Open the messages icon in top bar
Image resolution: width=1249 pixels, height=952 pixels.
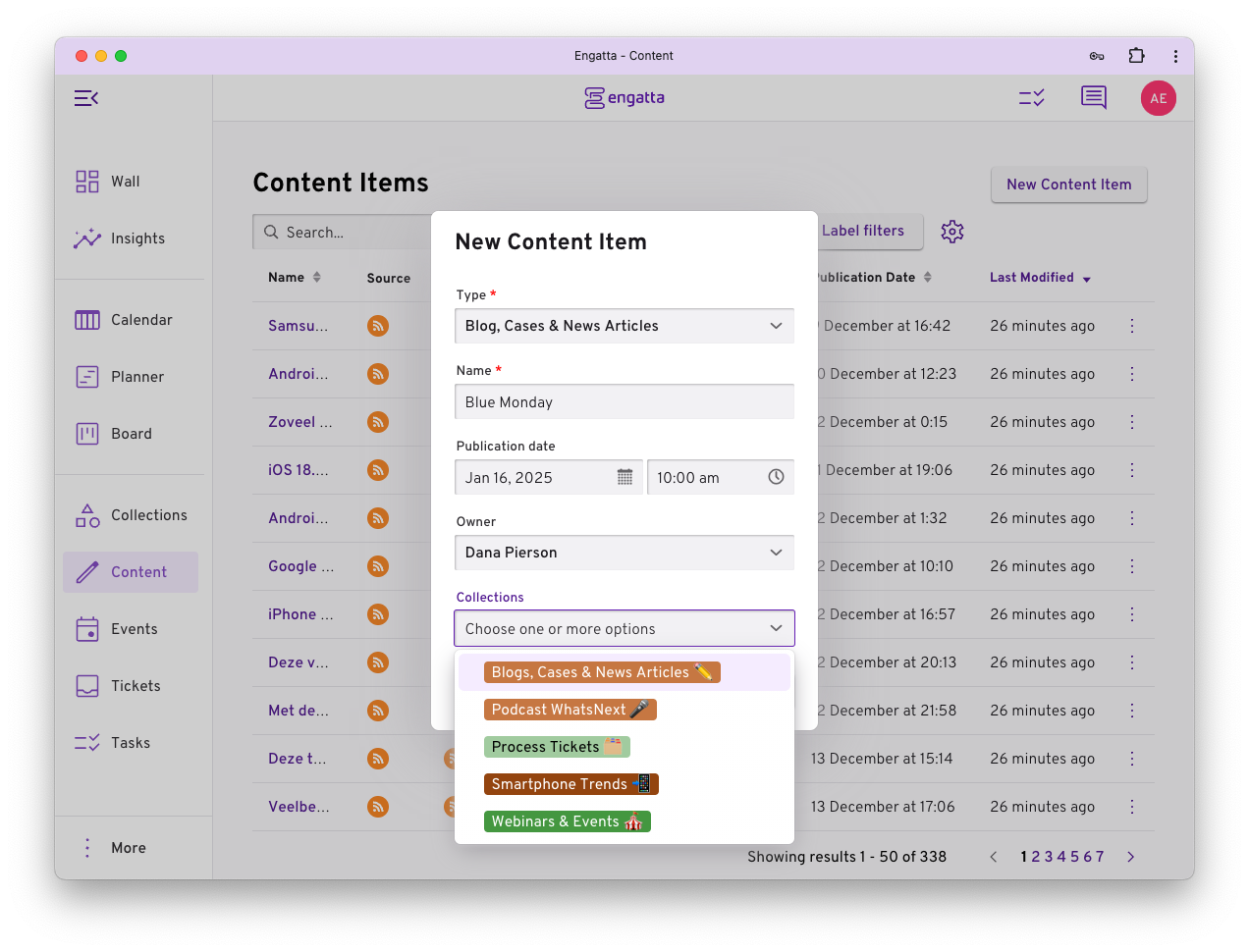point(1093,98)
